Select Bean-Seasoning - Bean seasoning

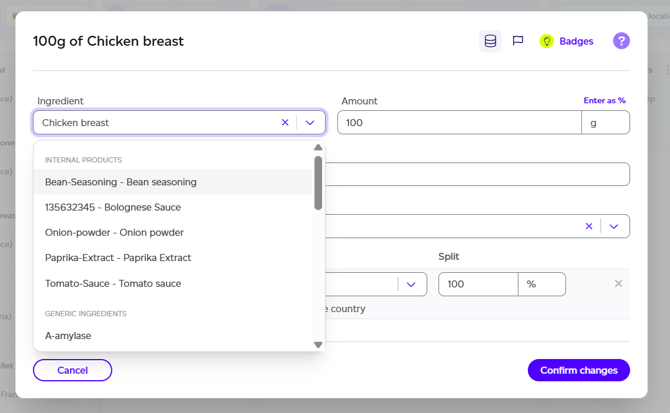[173, 182]
